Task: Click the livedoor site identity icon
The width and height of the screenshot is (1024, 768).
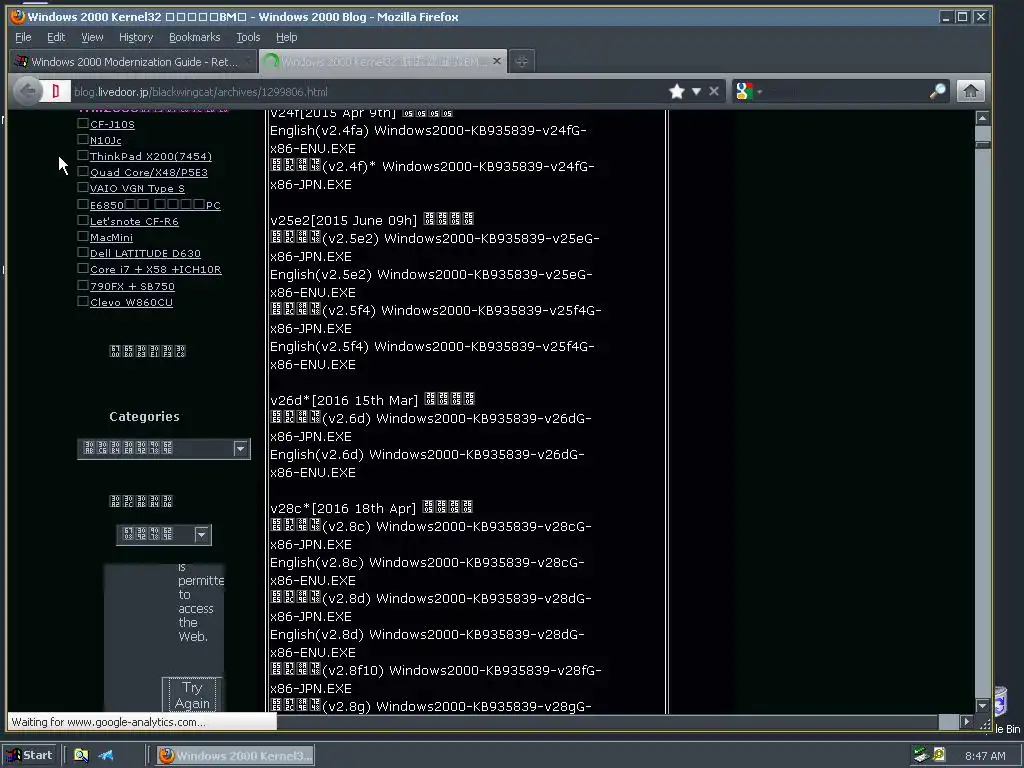Action: (x=56, y=91)
